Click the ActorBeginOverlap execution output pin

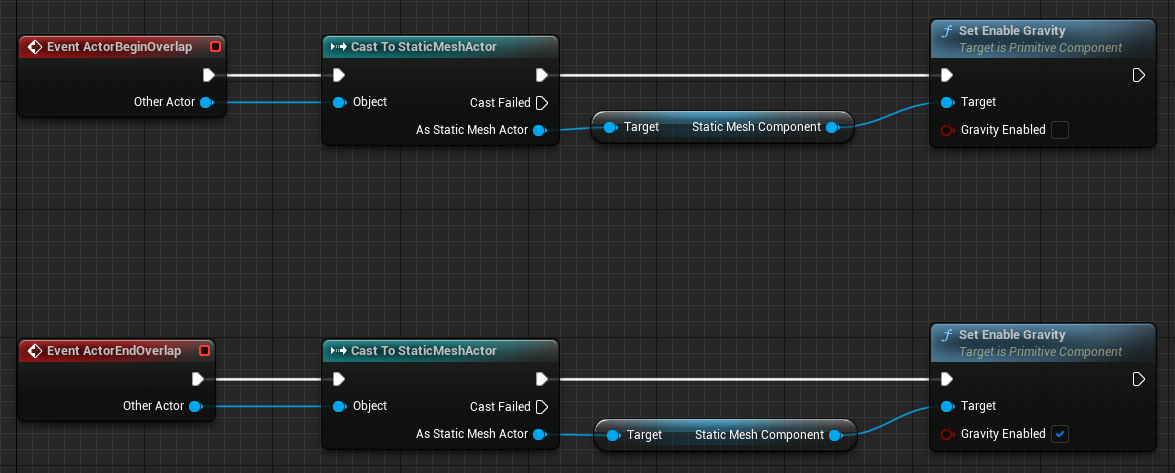(209, 75)
